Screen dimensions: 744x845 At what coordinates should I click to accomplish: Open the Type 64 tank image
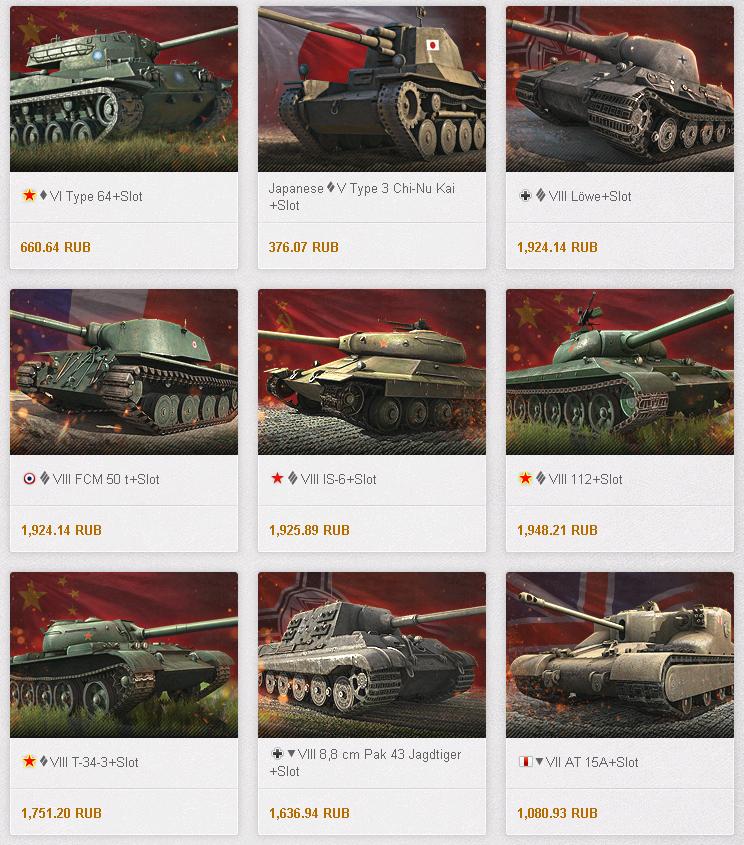coord(124,89)
